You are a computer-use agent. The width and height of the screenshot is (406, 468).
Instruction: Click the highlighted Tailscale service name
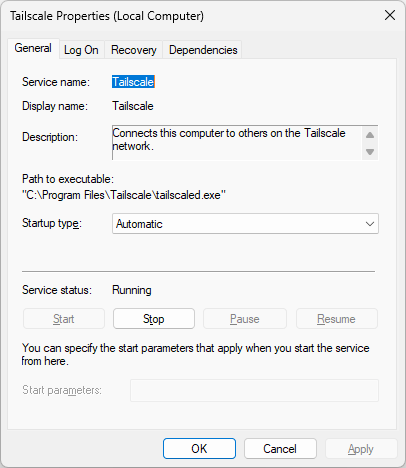(133, 82)
